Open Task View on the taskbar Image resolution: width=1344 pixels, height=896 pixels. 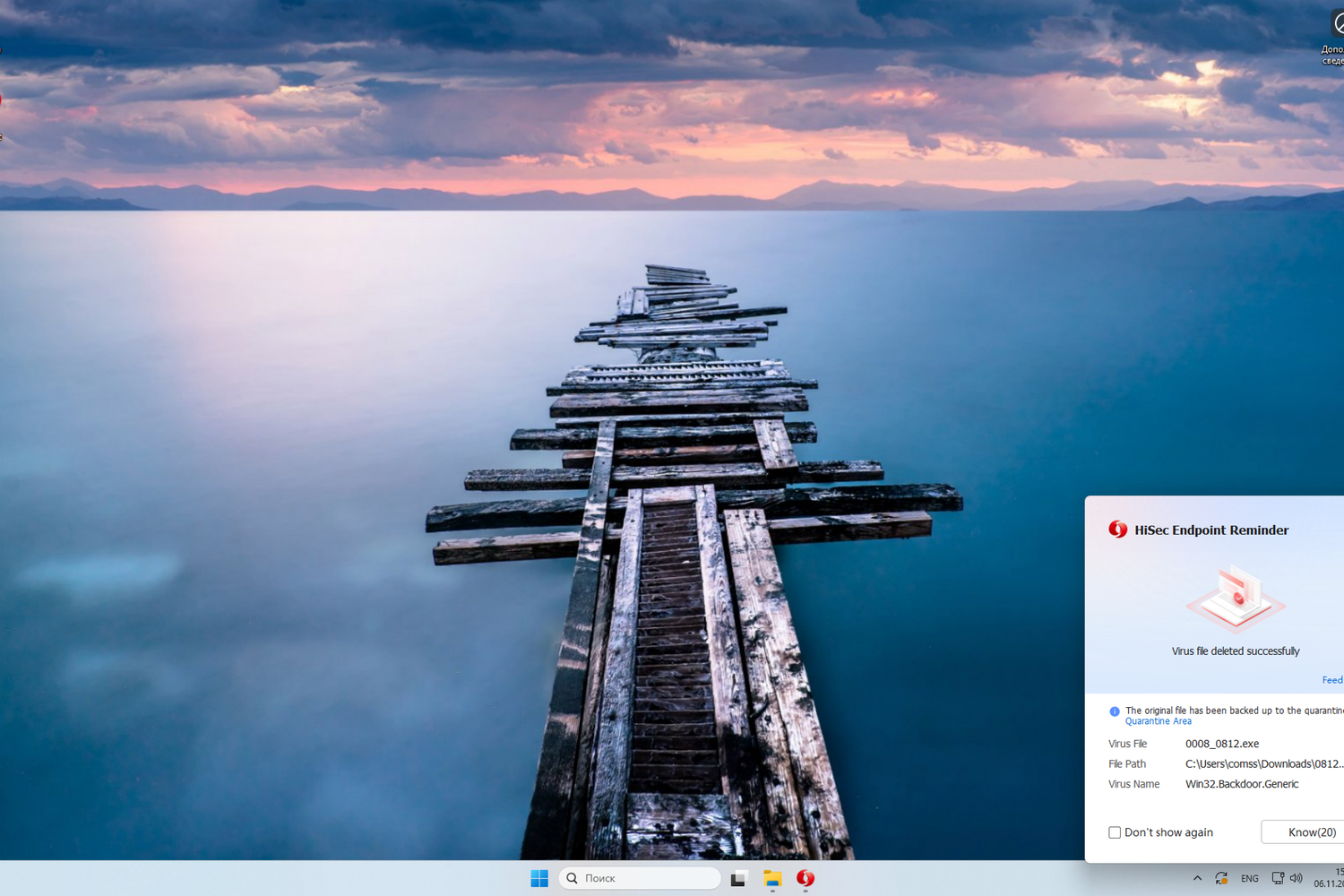coord(738,878)
